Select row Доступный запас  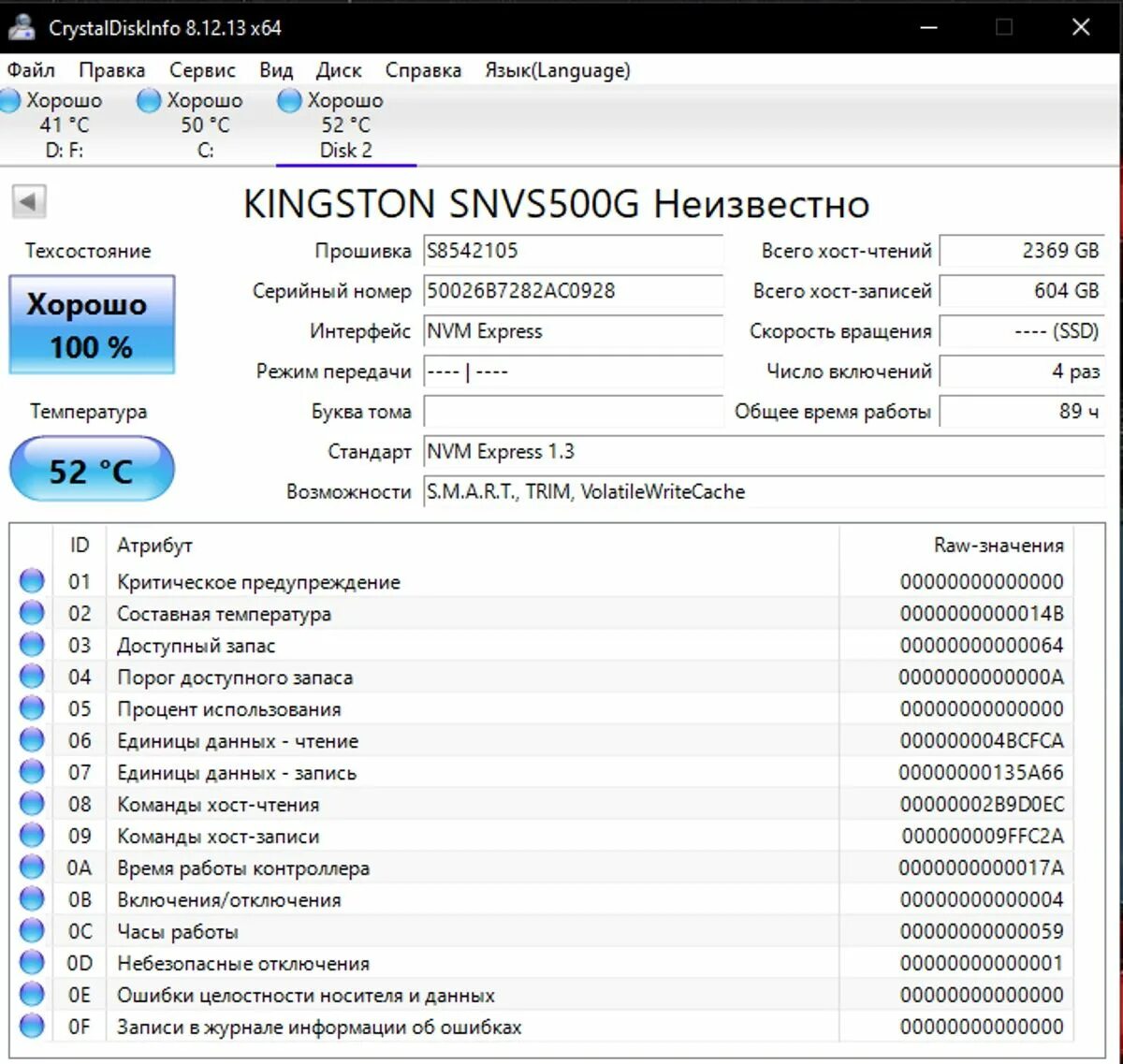coord(542,645)
